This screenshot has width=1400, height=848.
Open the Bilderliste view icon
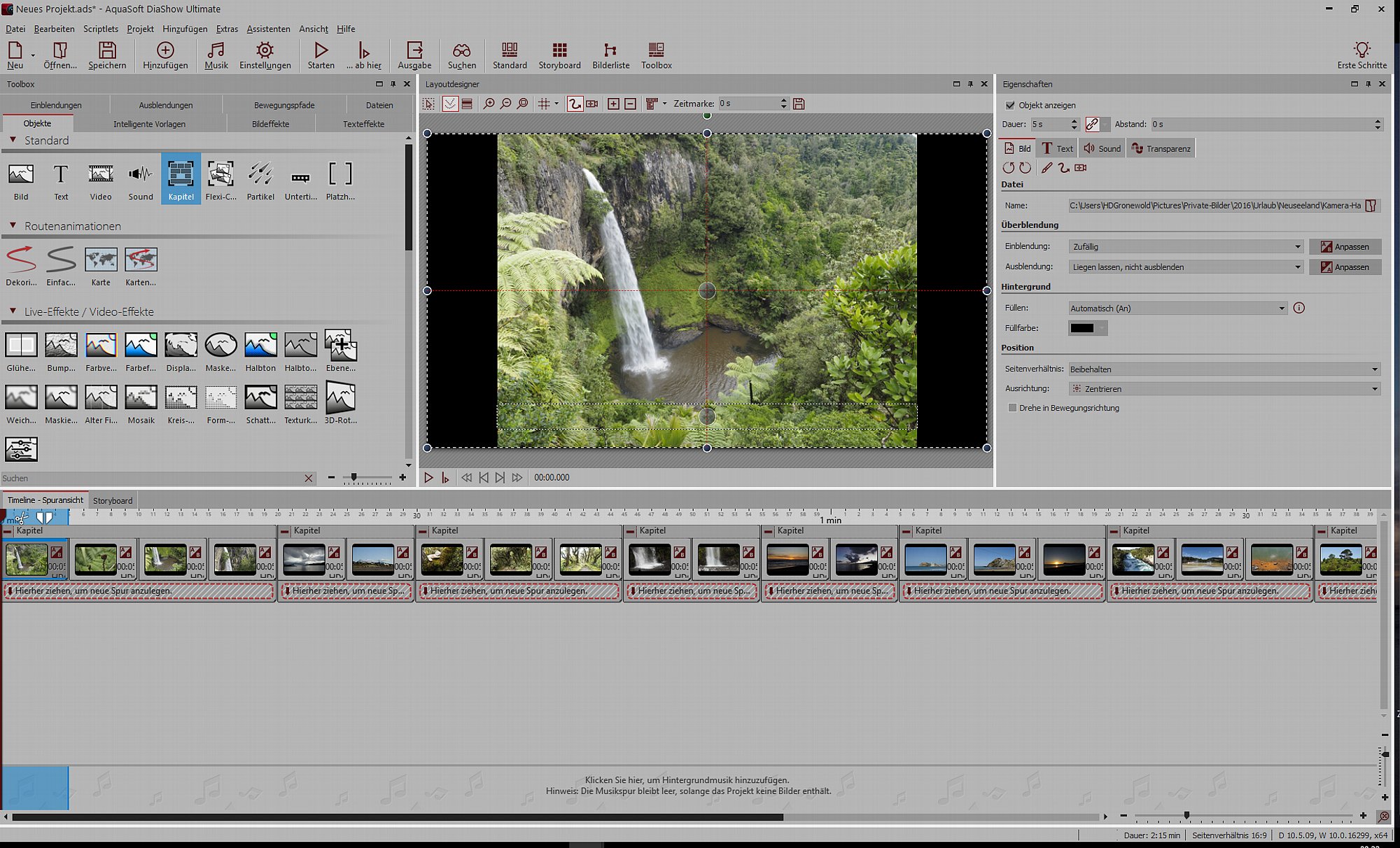[x=610, y=55]
